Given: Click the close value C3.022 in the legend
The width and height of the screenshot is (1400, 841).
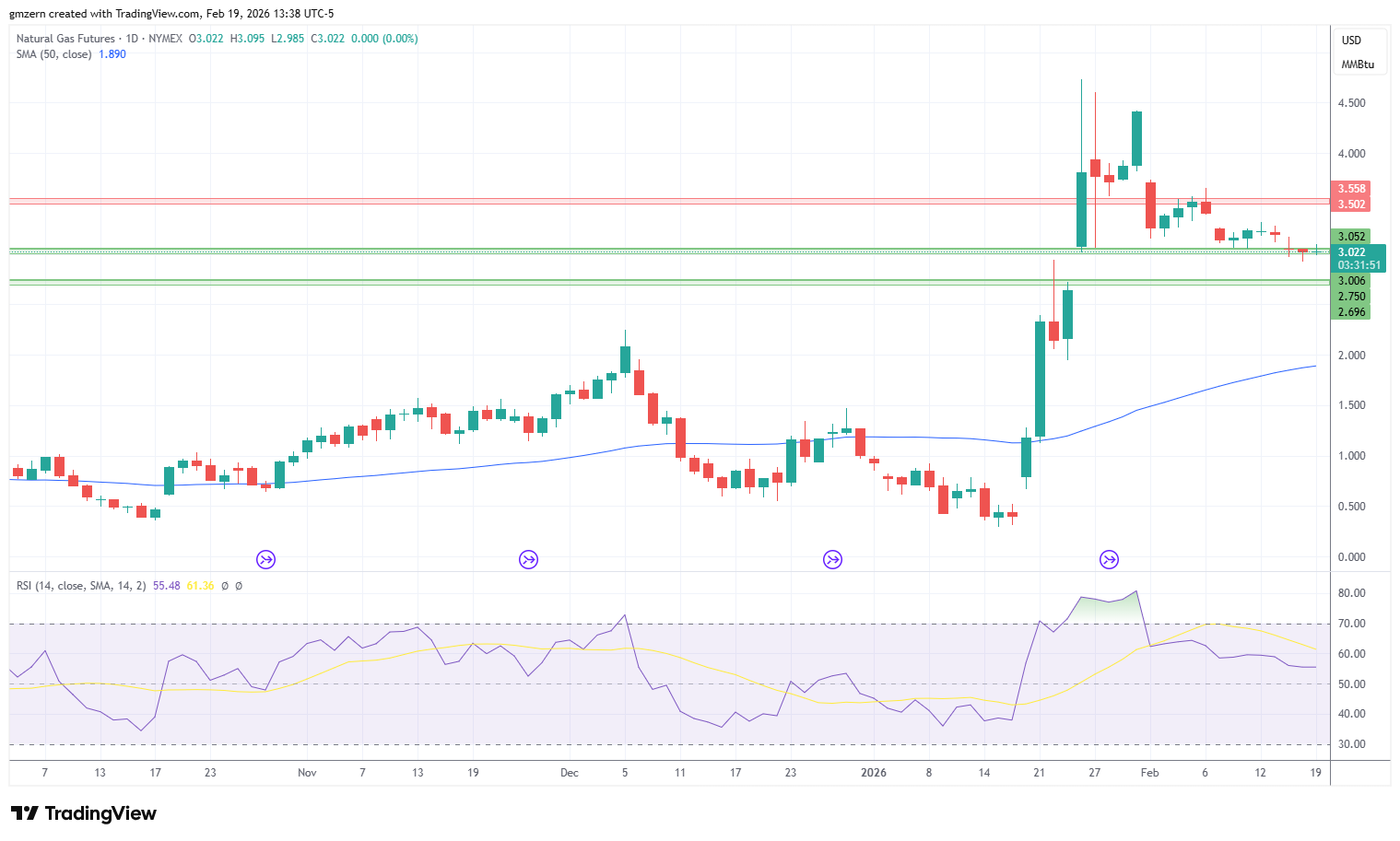Looking at the screenshot, I should [328, 39].
